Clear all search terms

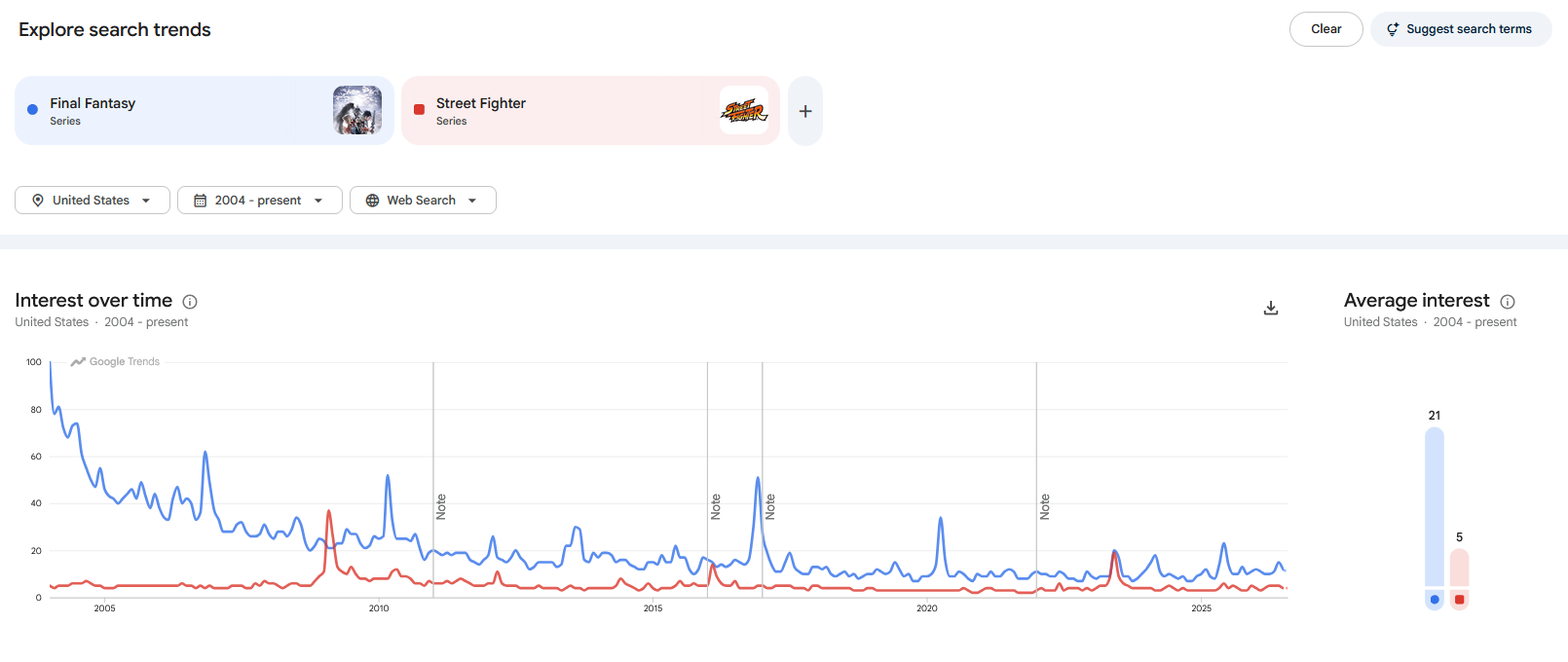coord(1325,29)
